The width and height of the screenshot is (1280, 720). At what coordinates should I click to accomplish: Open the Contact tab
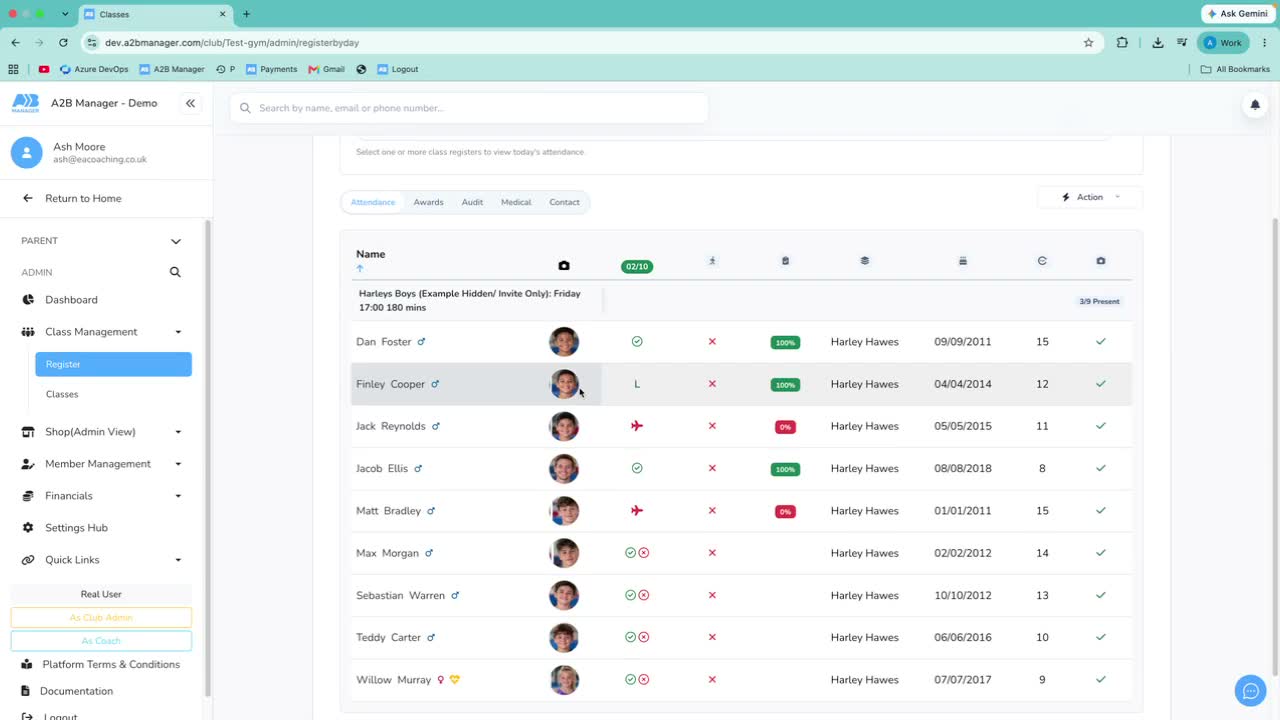click(564, 202)
